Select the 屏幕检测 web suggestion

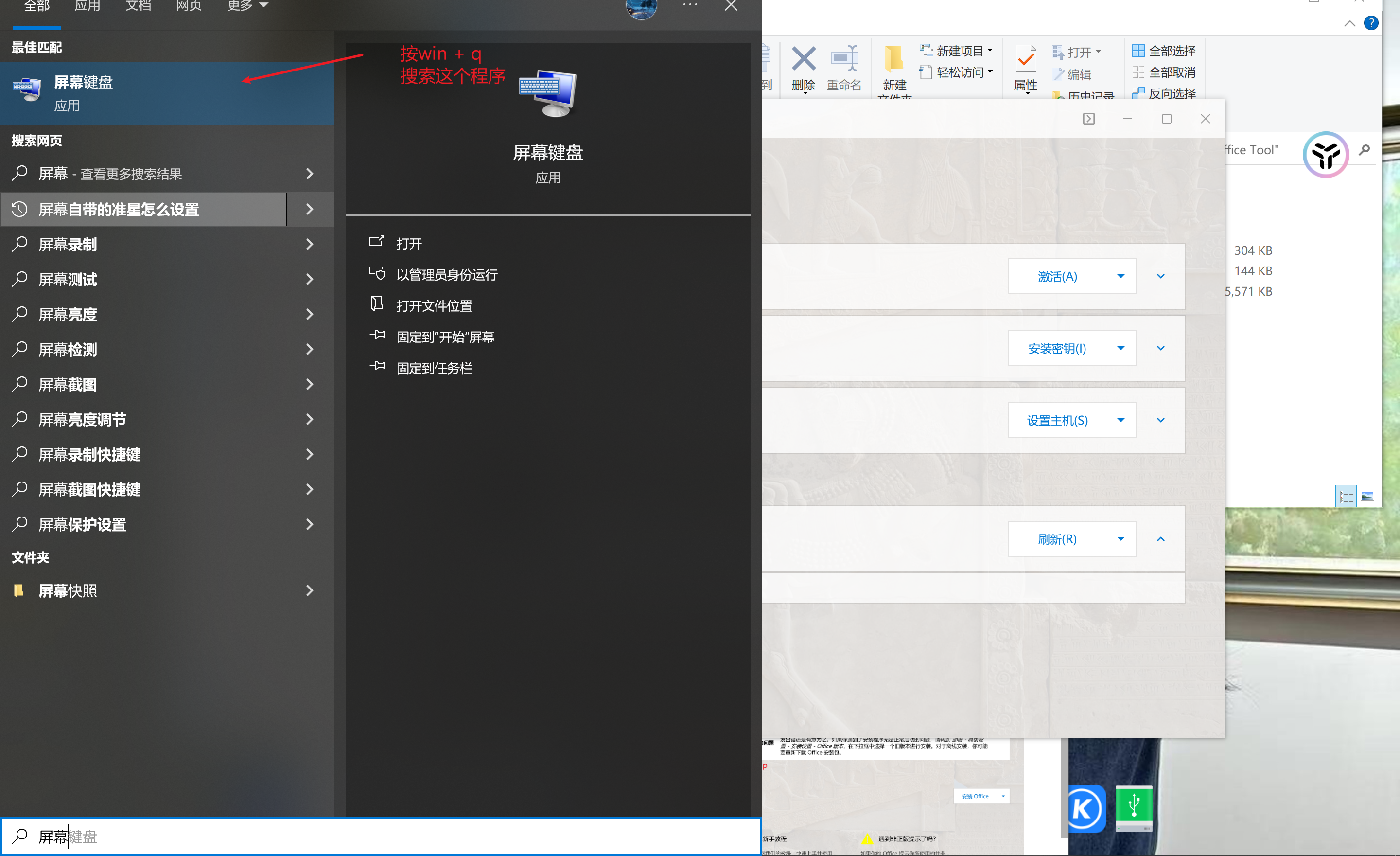143,350
